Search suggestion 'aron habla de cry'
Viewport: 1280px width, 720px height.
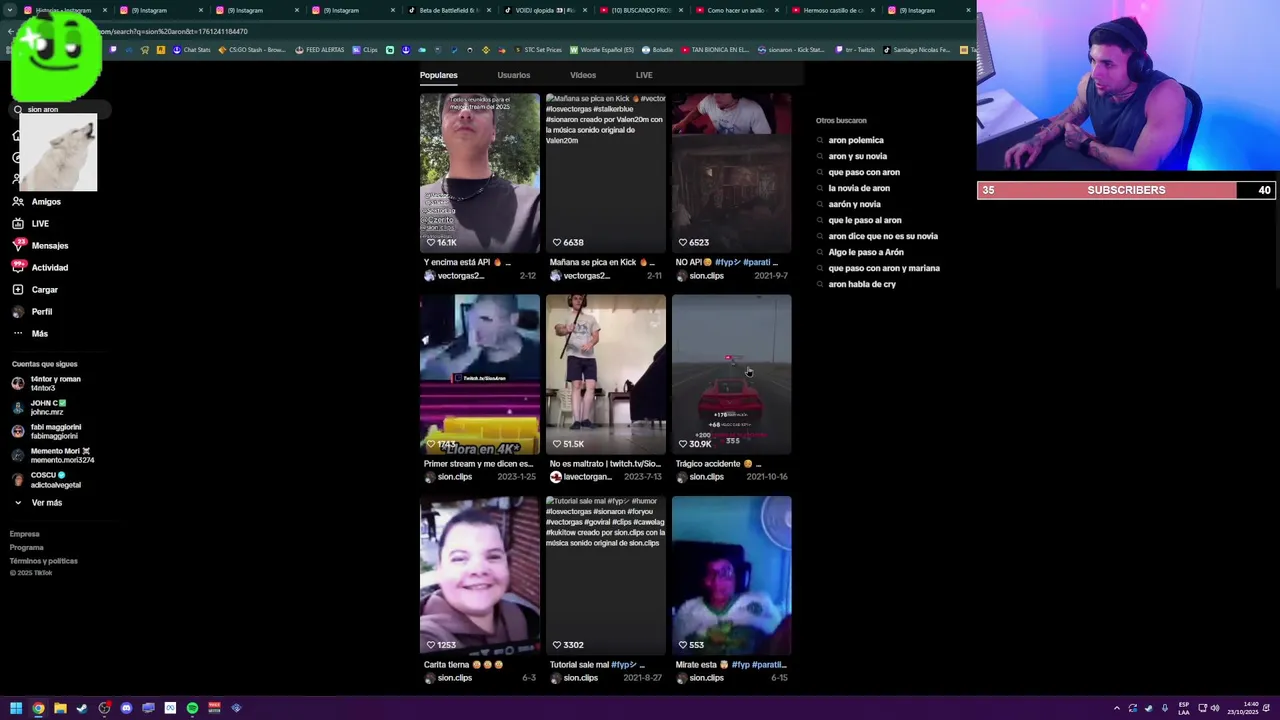[x=862, y=284]
